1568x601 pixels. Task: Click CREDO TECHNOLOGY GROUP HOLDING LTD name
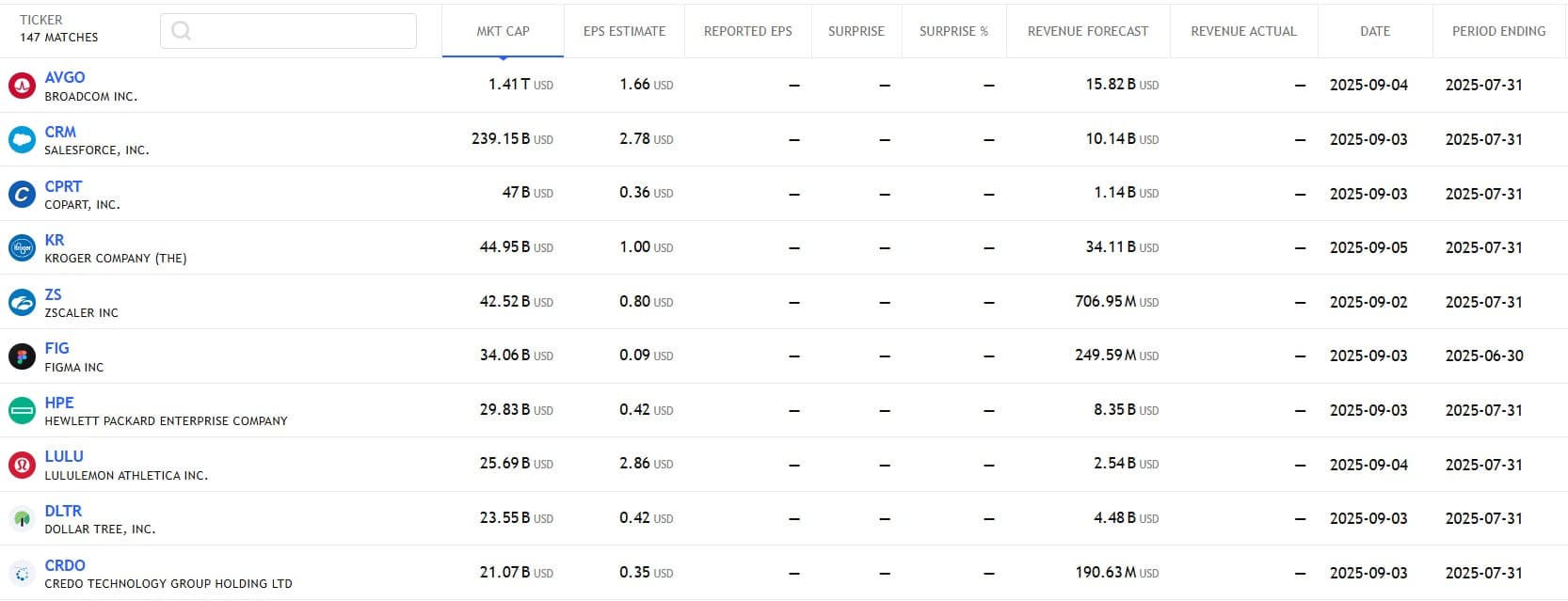(168, 584)
